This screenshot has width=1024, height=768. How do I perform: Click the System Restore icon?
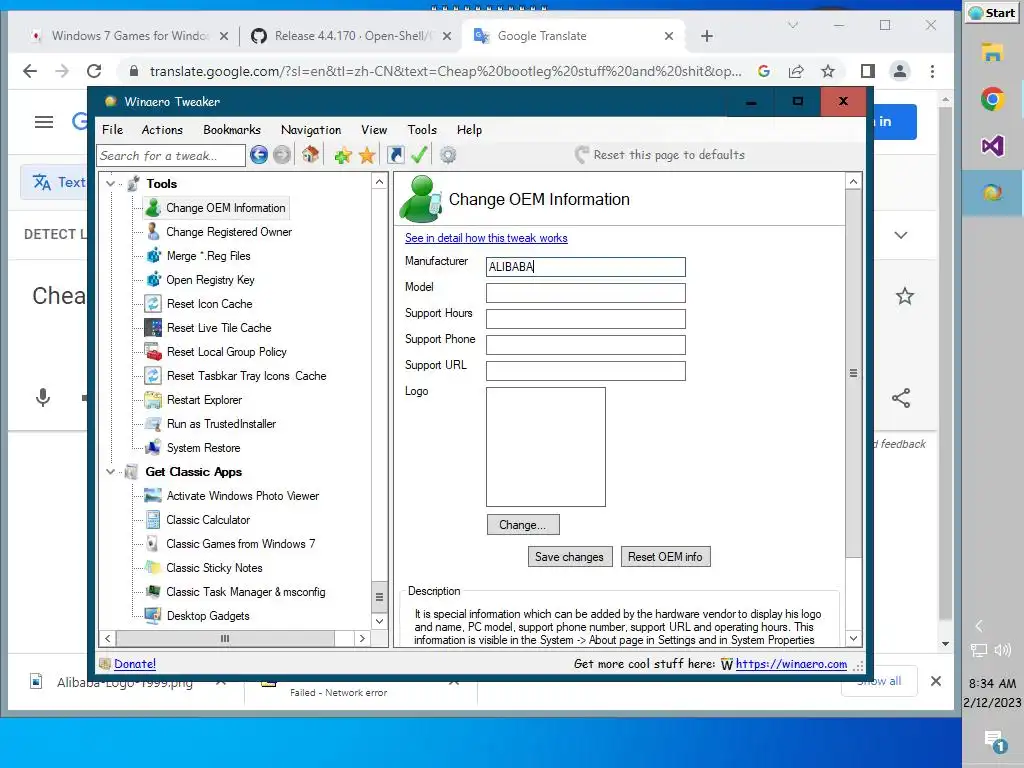pos(153,447)
